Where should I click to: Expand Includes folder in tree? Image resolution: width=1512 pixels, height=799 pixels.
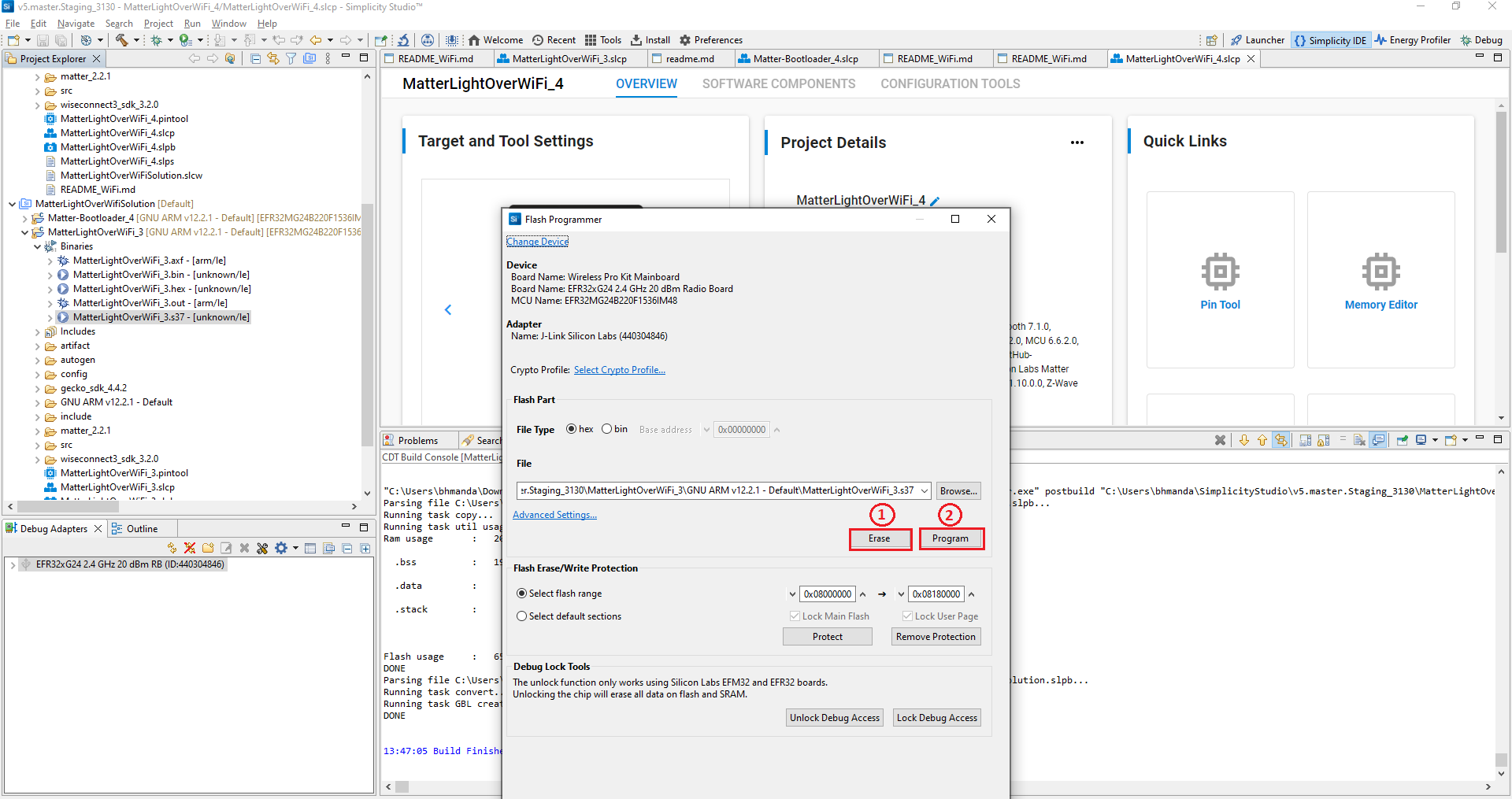click(37, 332)
